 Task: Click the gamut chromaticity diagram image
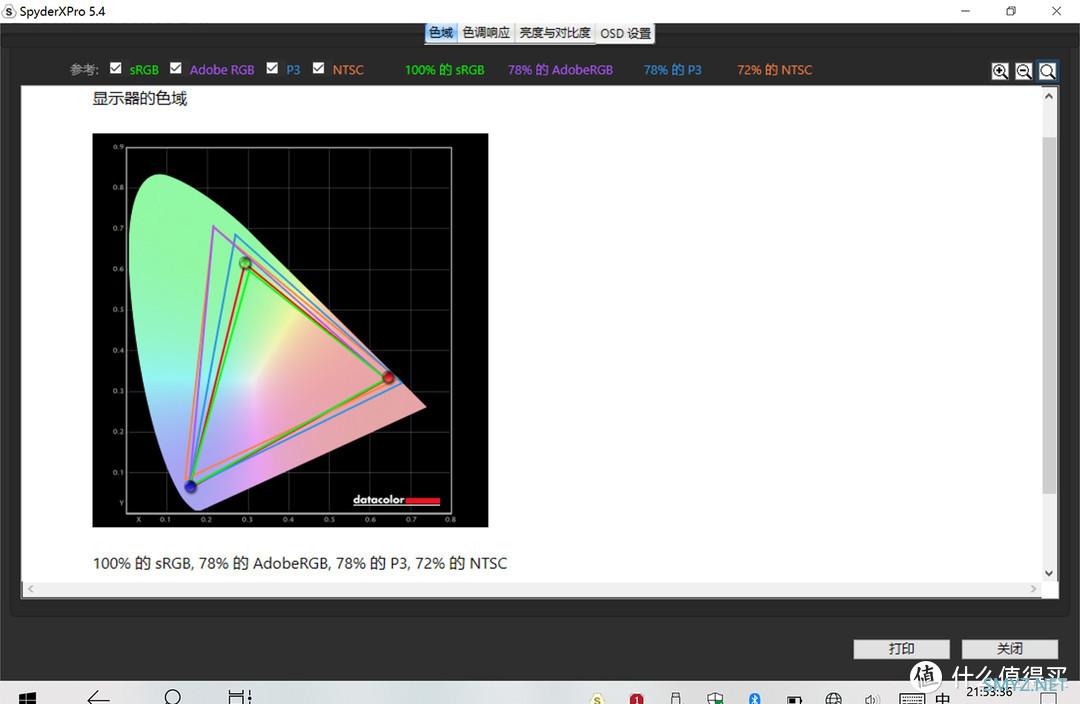(x=290, y=330)
